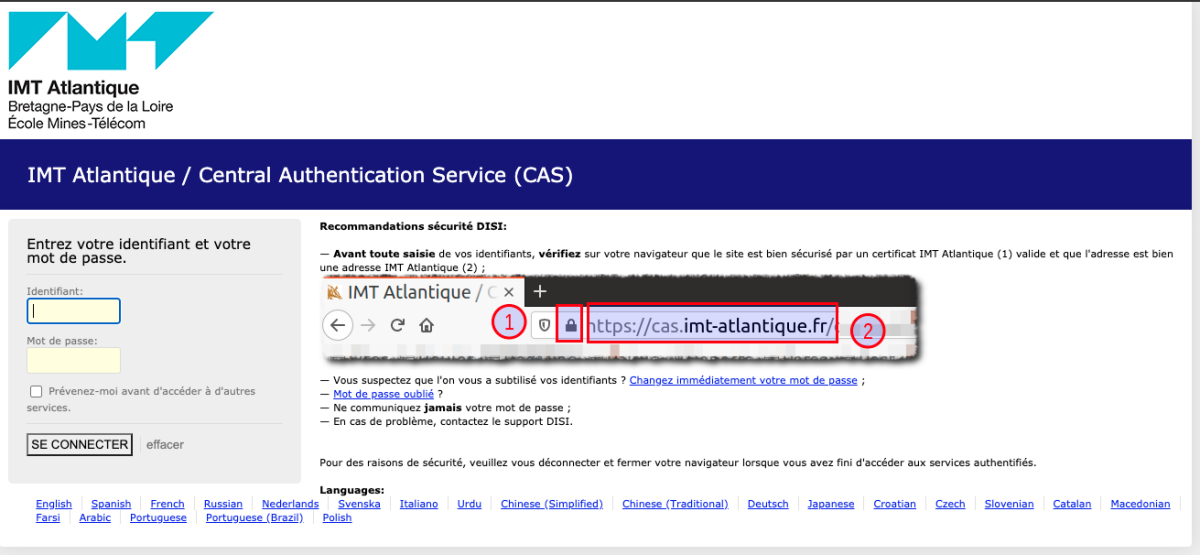
Task: Switch language to English
Action: point(54,504)
